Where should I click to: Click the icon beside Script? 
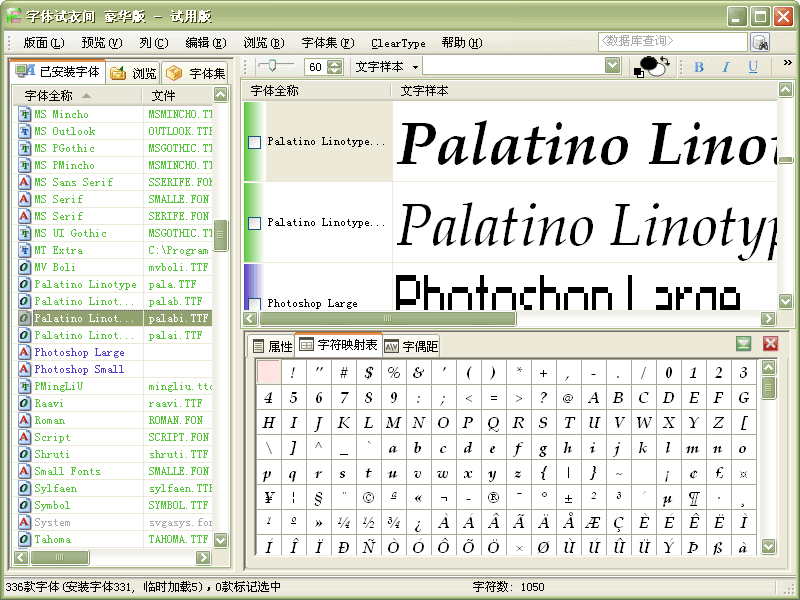click(24, 437)
